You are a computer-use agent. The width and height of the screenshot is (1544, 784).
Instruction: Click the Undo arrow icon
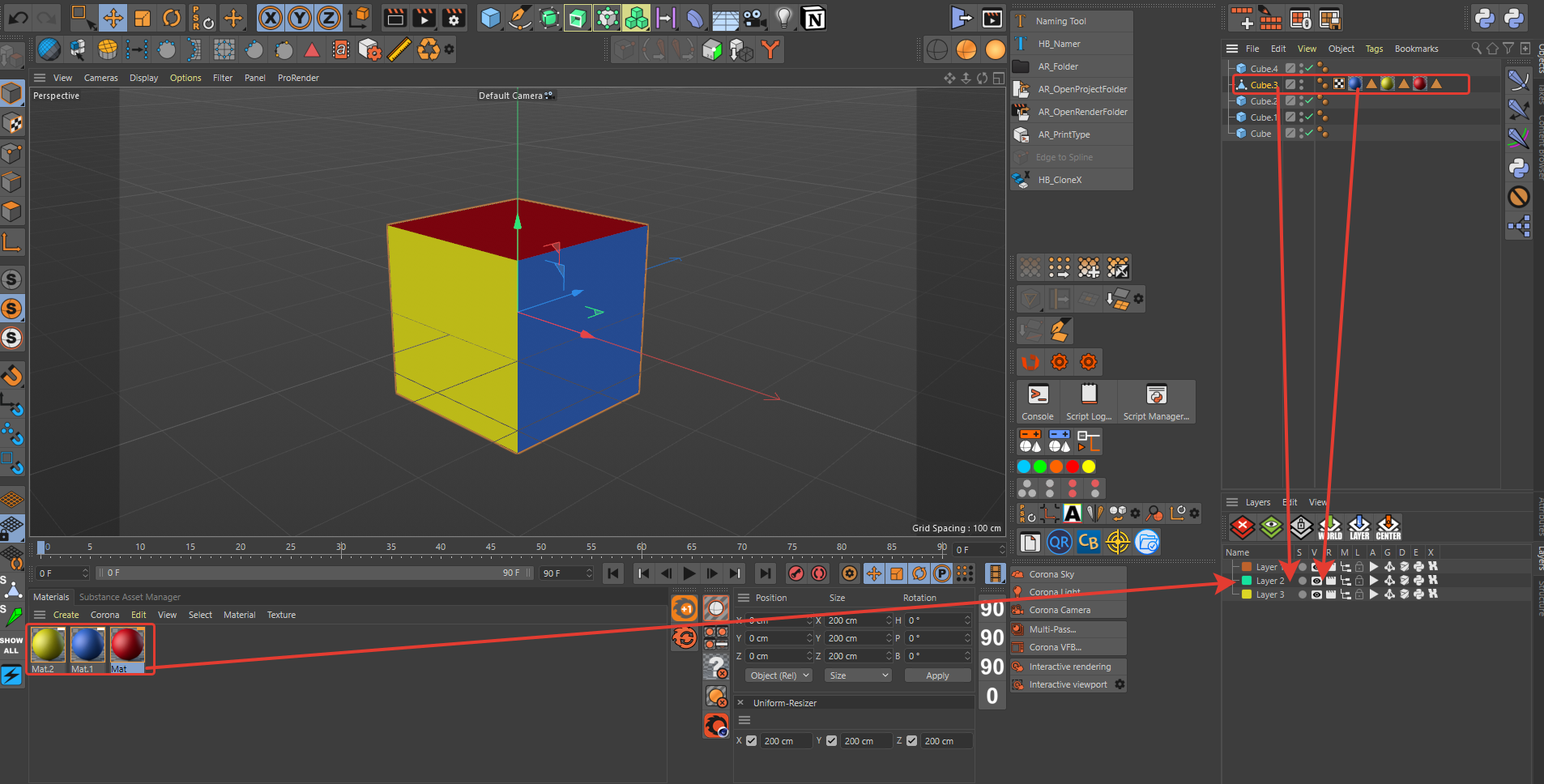coord(18,17)
